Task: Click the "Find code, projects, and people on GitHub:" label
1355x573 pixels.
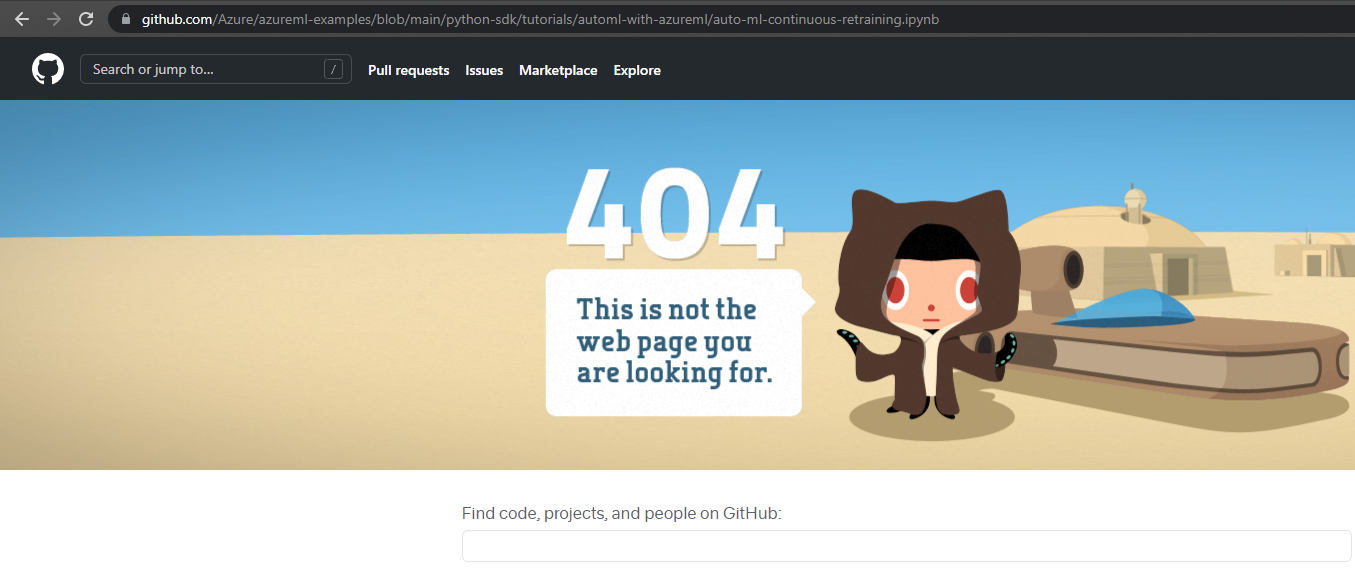Action: pos(621,513)
